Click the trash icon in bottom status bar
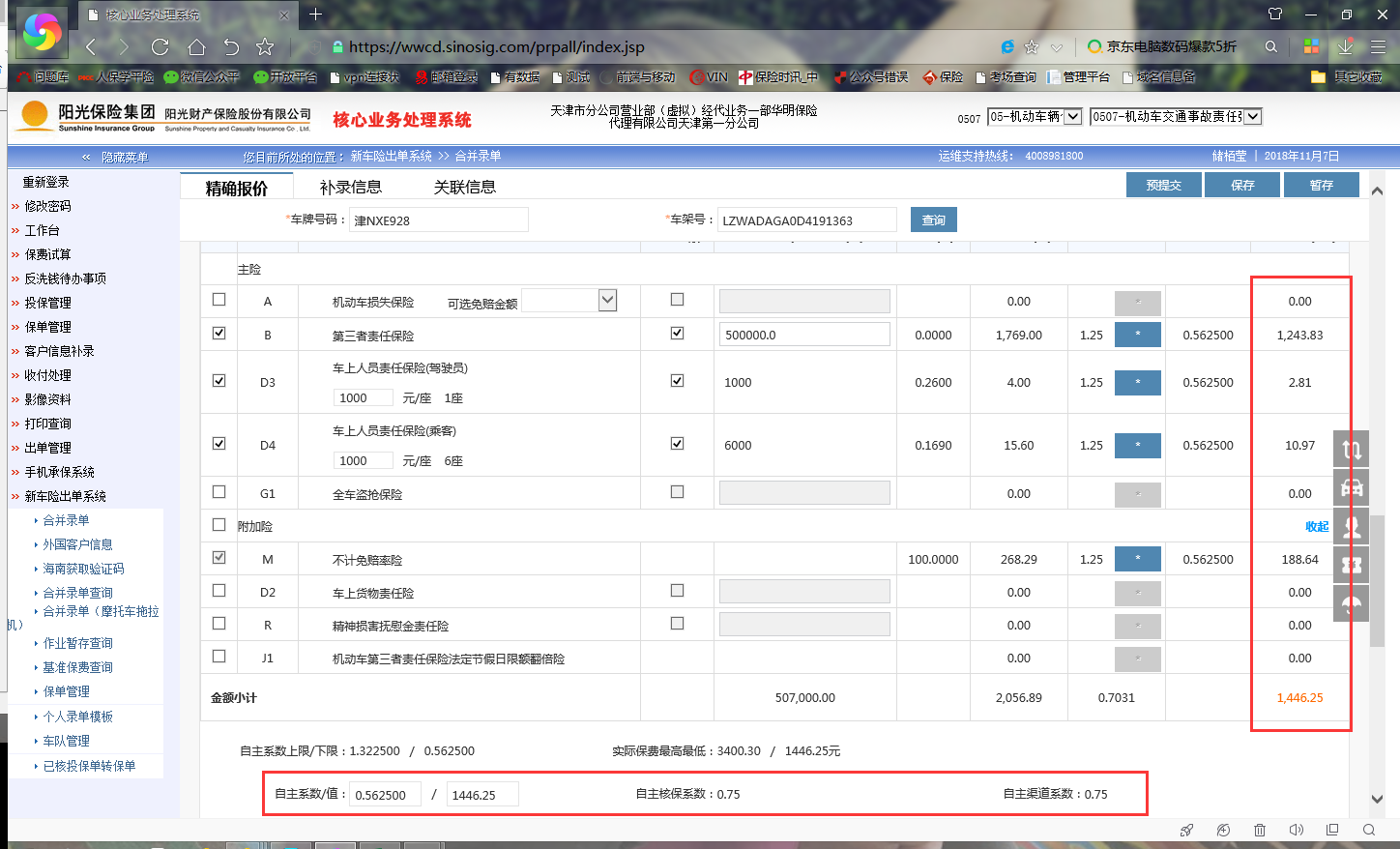Screen dimensions: 1400x849 point(1259,830)
